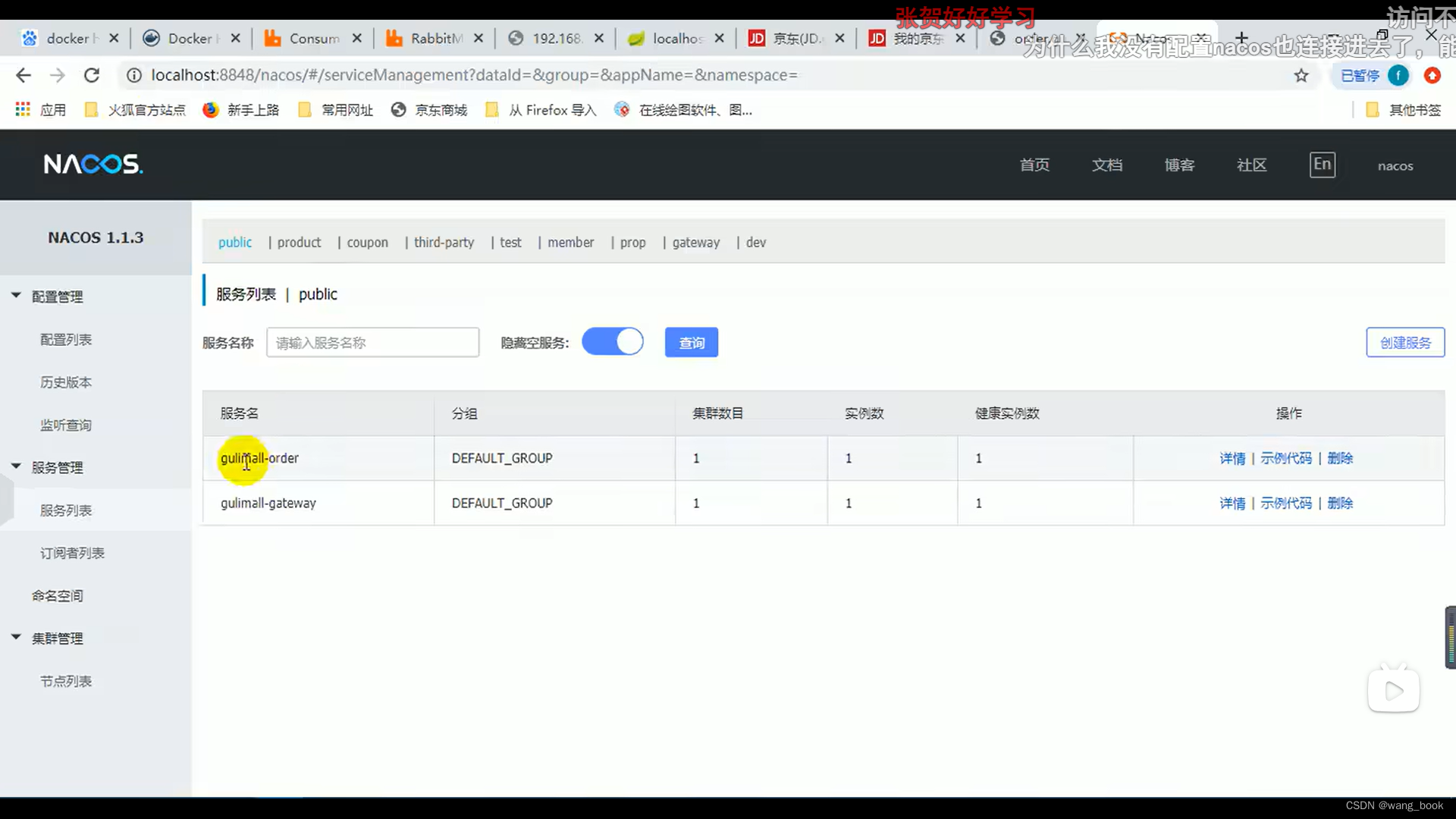Focus the 服务名称 input field
Screen dimensions: 1456x819
coord(372,342)
